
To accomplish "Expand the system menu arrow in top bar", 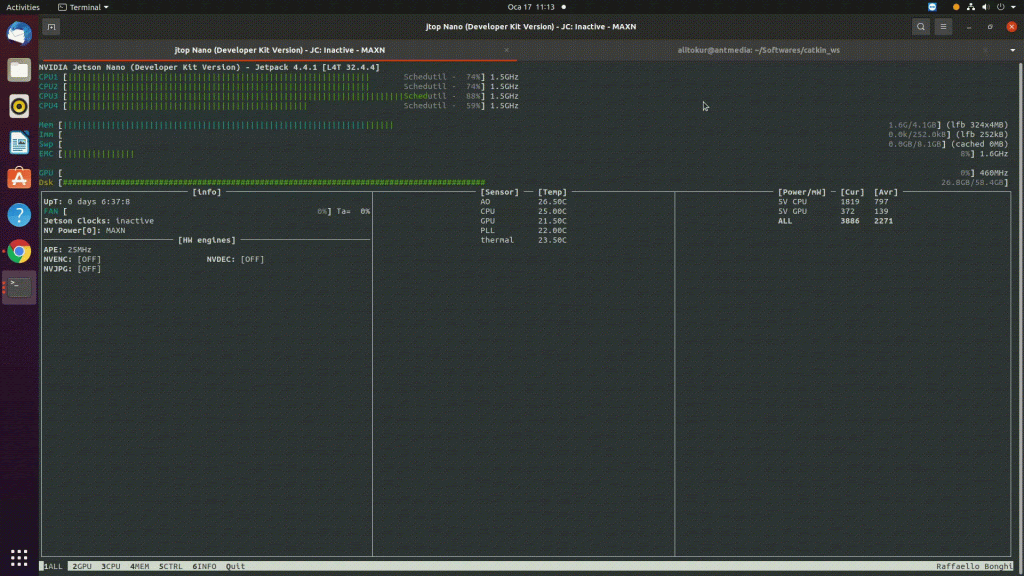I will [x=1014, y=7].
